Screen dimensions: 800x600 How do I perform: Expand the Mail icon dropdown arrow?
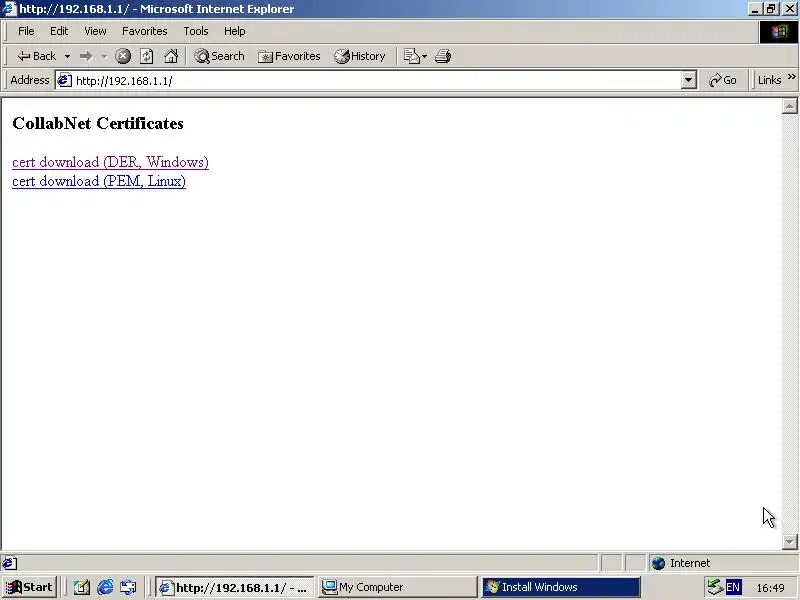click(424, 57)
